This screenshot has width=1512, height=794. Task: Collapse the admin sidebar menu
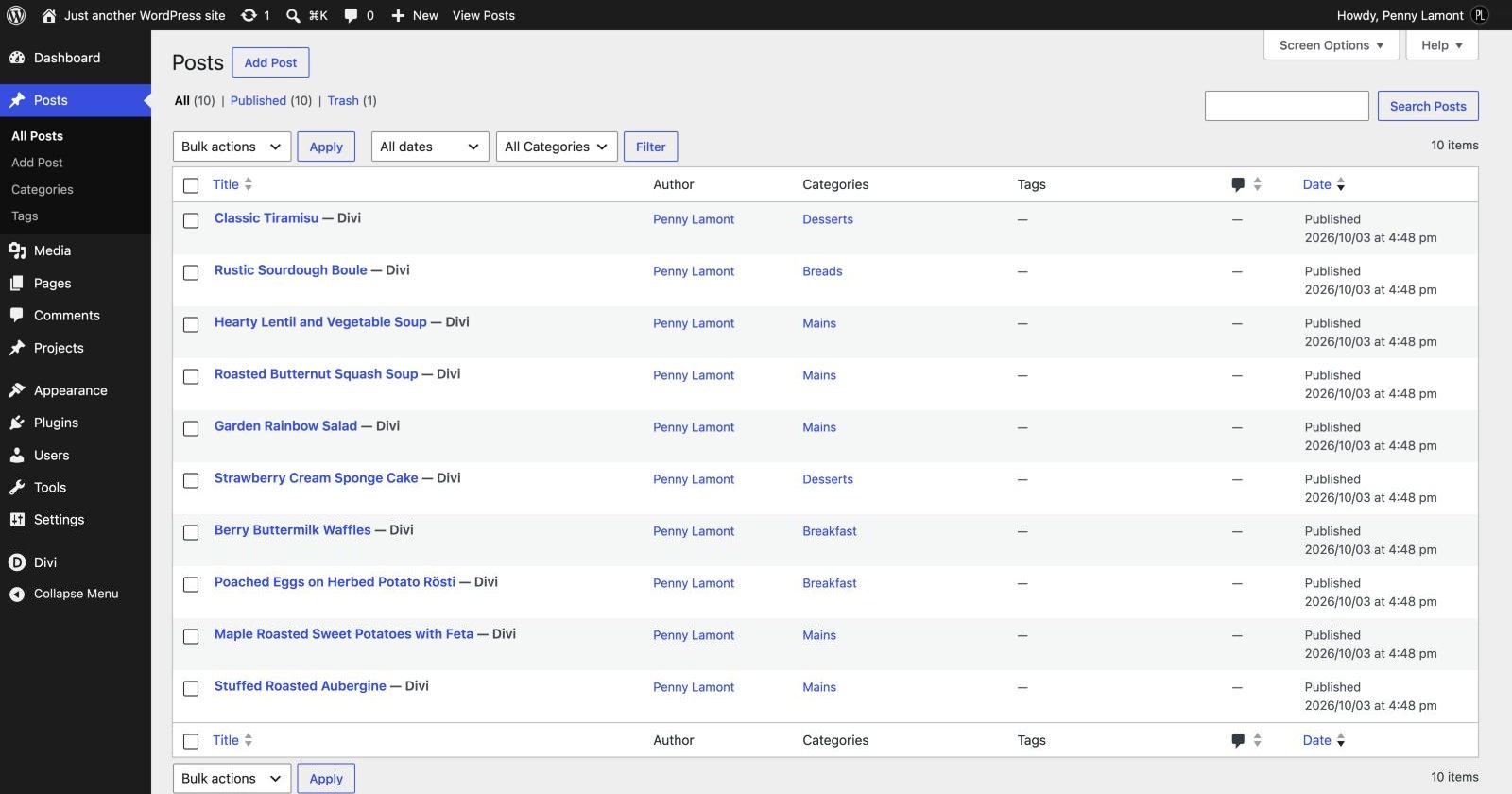point(76,594)
